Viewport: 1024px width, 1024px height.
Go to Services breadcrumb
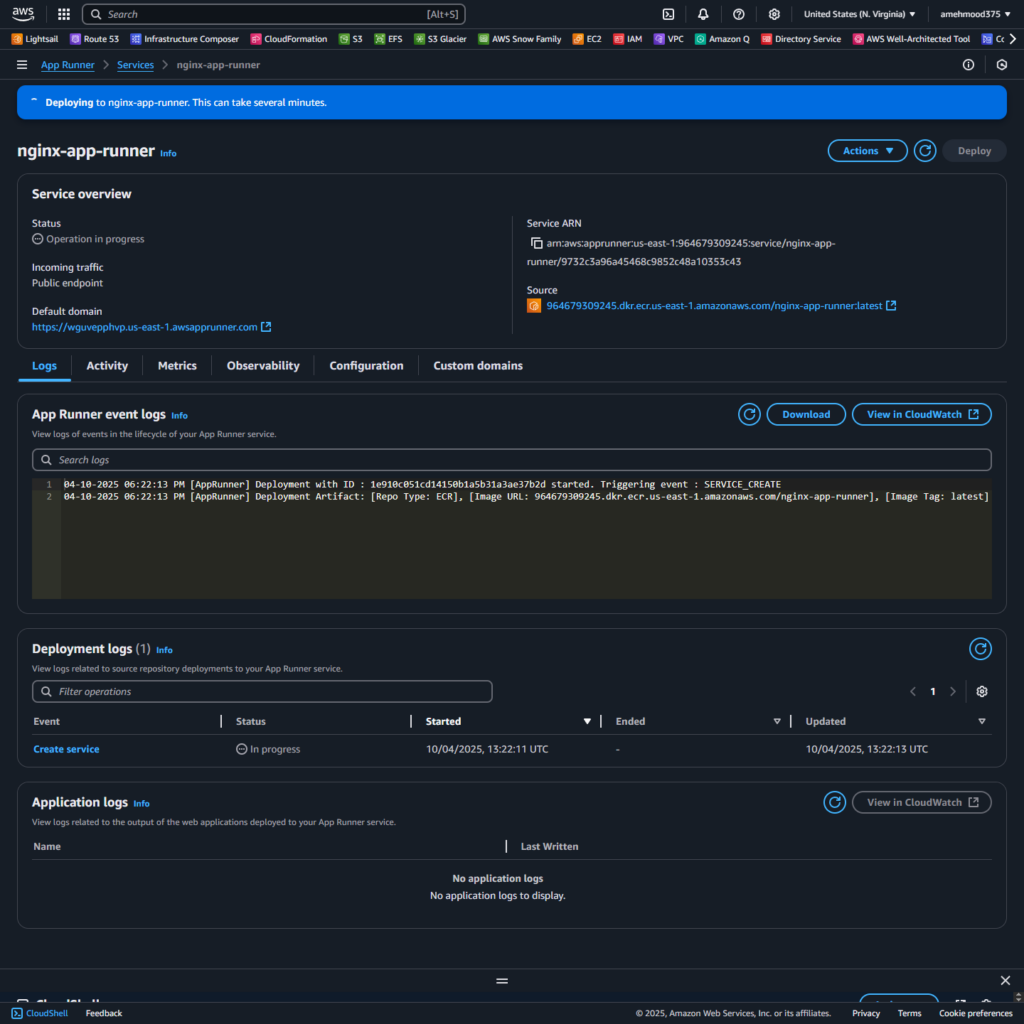135,65
